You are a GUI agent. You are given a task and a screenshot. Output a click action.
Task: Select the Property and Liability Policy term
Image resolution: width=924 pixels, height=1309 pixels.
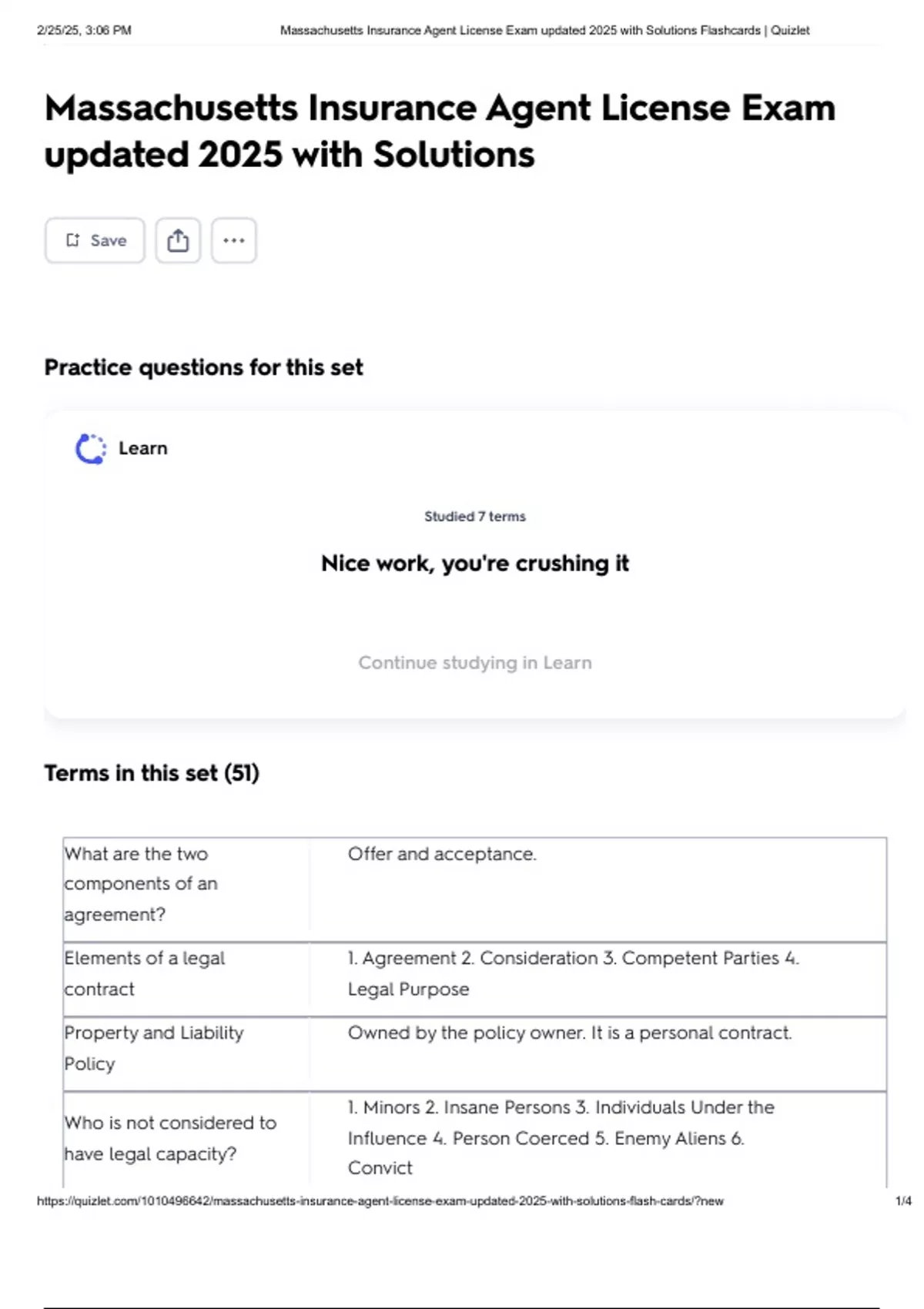[x=153, y=1048]
